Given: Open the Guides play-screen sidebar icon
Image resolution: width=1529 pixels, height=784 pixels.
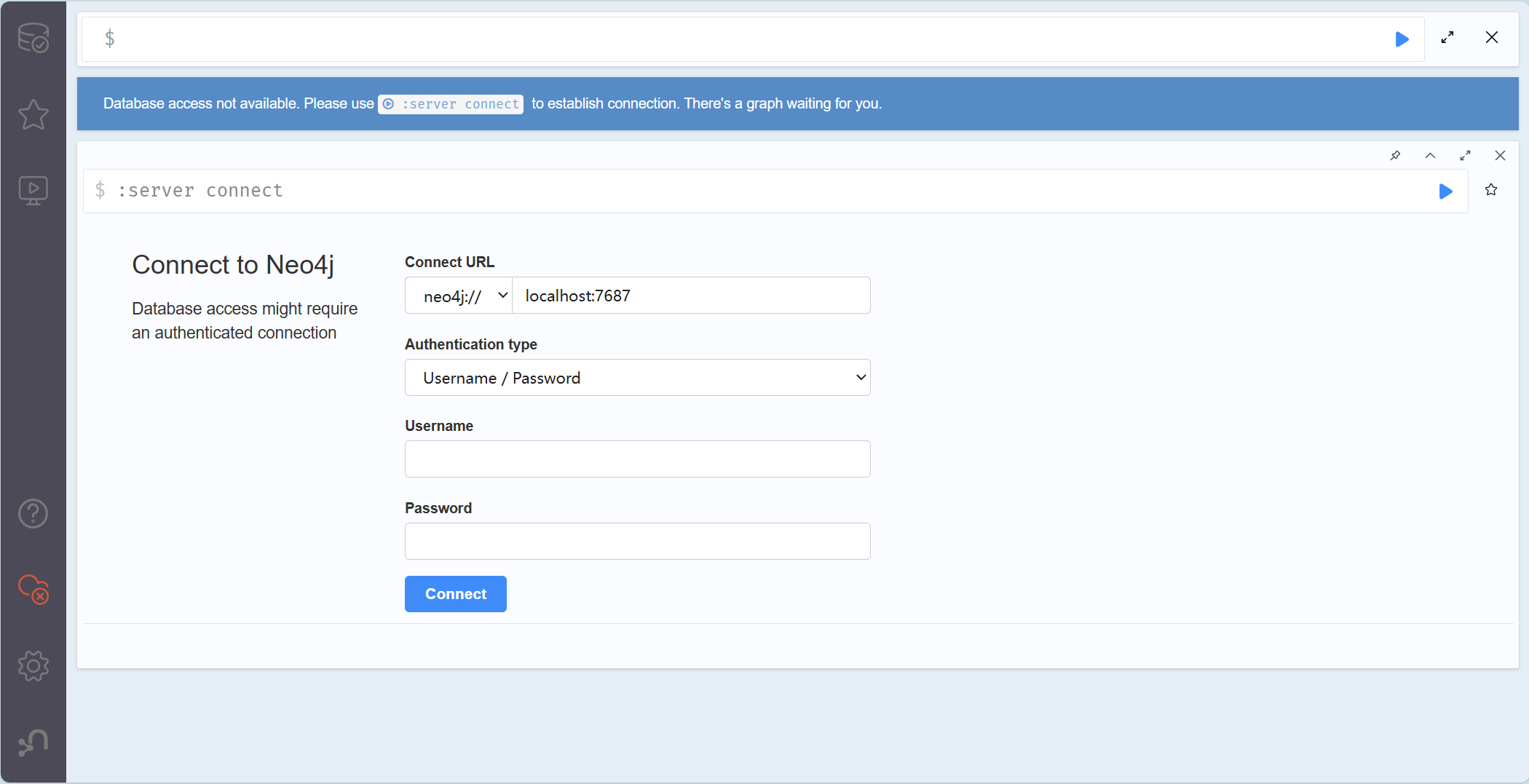Looking at the screenshot, I should point(33,191).
